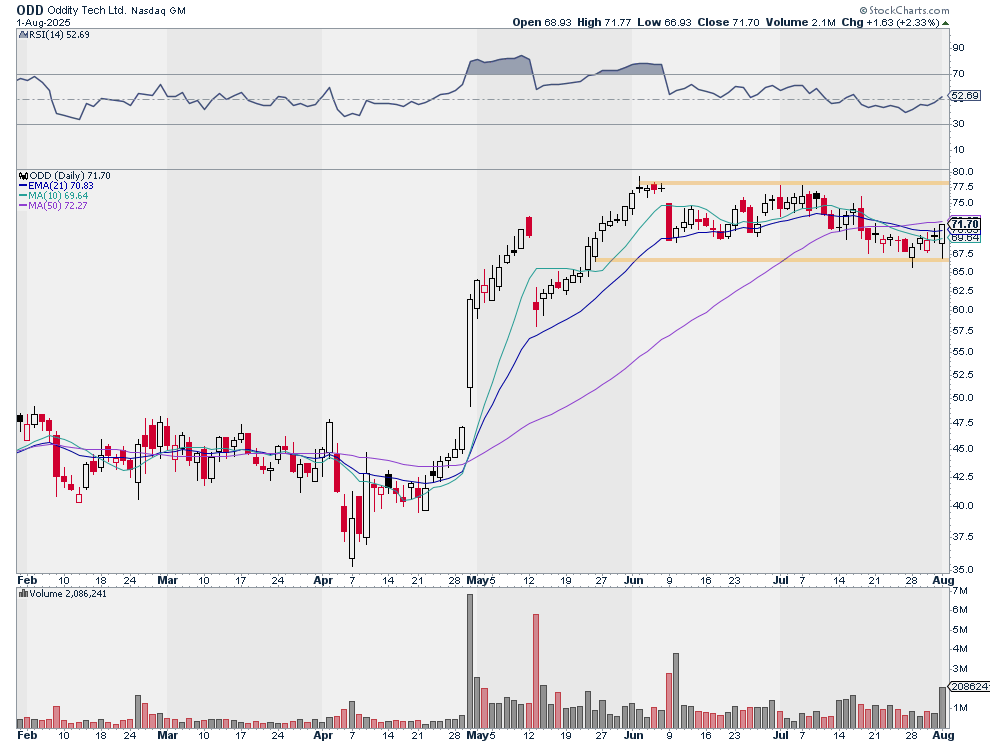990x744 pixels.
Task: Select the RSI(14) 52.69 indicator label
Action: 59,35
